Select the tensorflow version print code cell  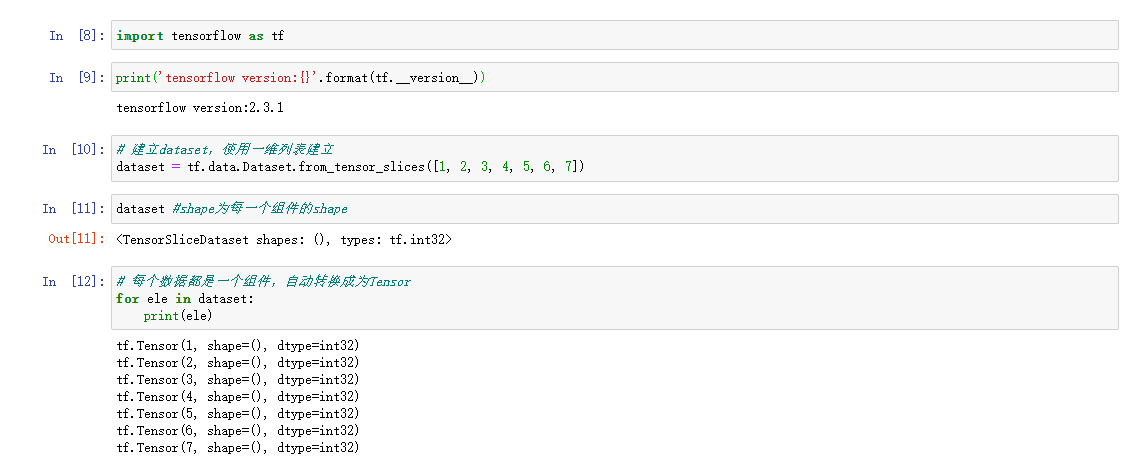[615, 78]
